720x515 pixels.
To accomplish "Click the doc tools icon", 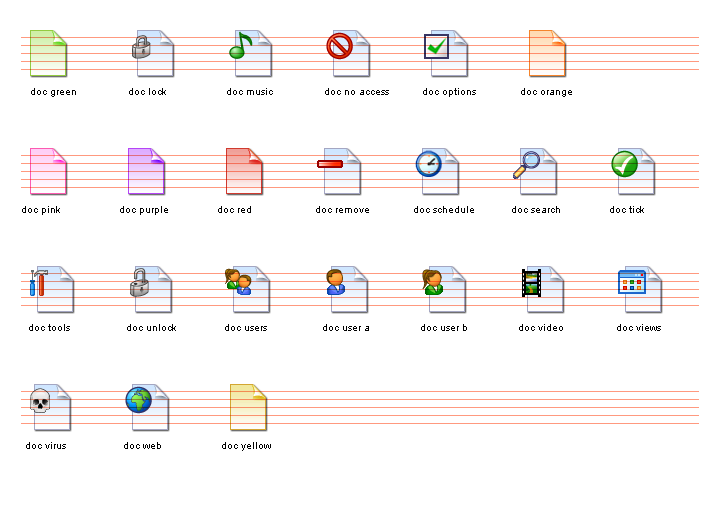I will [x=39, y=283].
